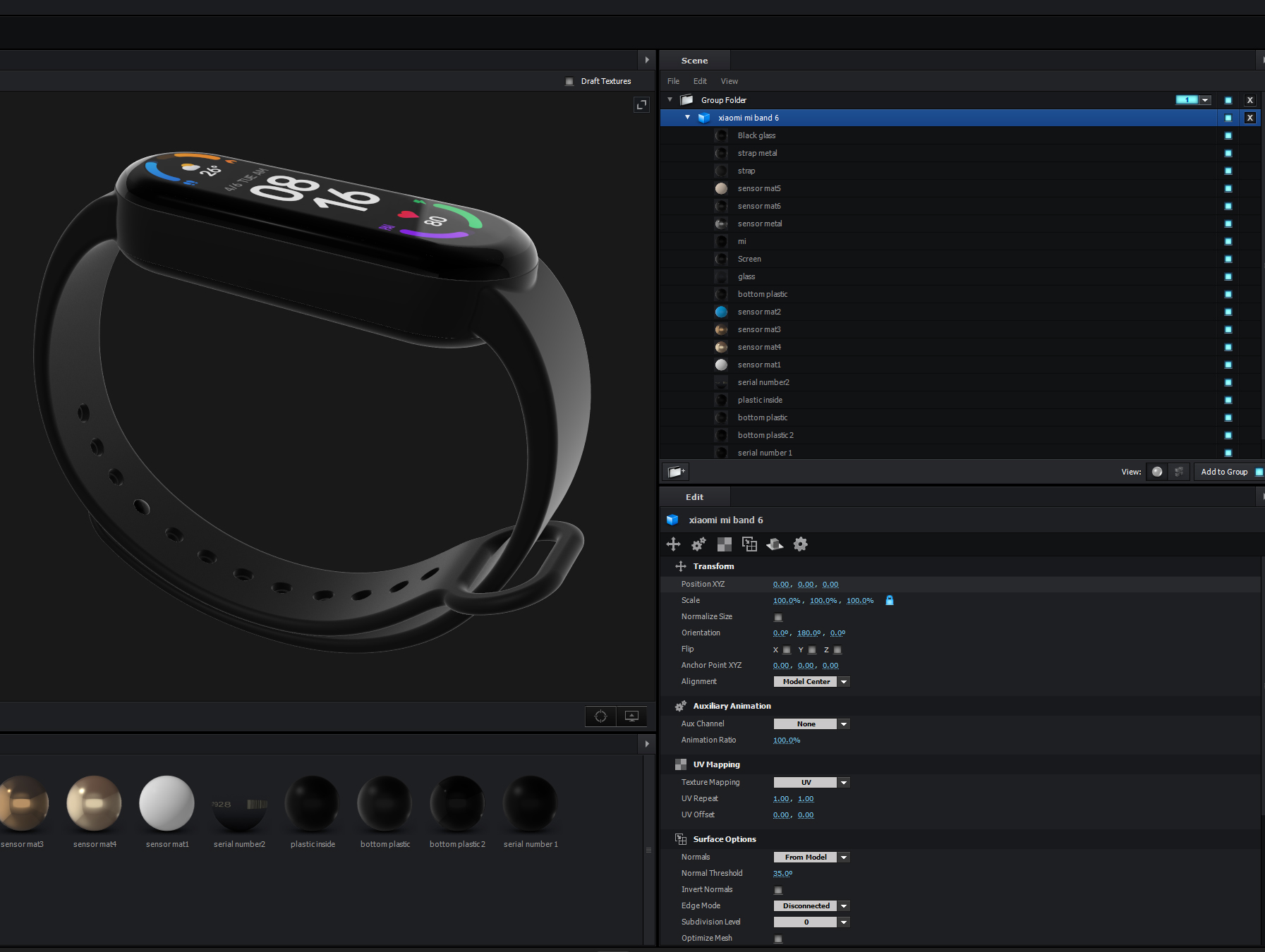Viewport: 1265px width, 952px height.
Task: Click the icon right of the sphere View icon
Action: click(x=1179, y=472)
